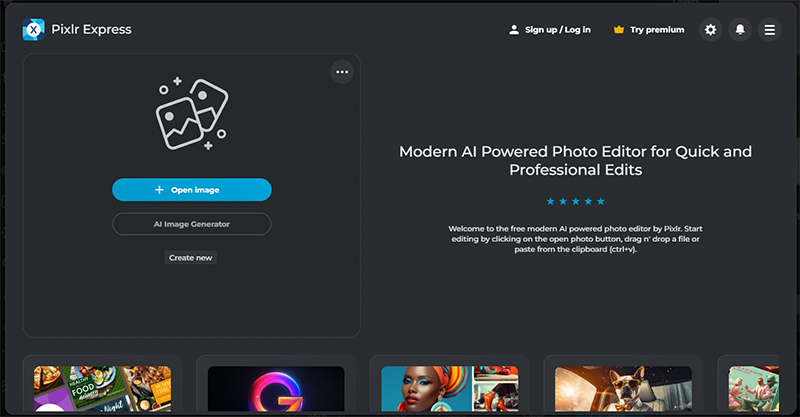Click the premium crown icon
The image size is (800, 417).
click(619, 30)
